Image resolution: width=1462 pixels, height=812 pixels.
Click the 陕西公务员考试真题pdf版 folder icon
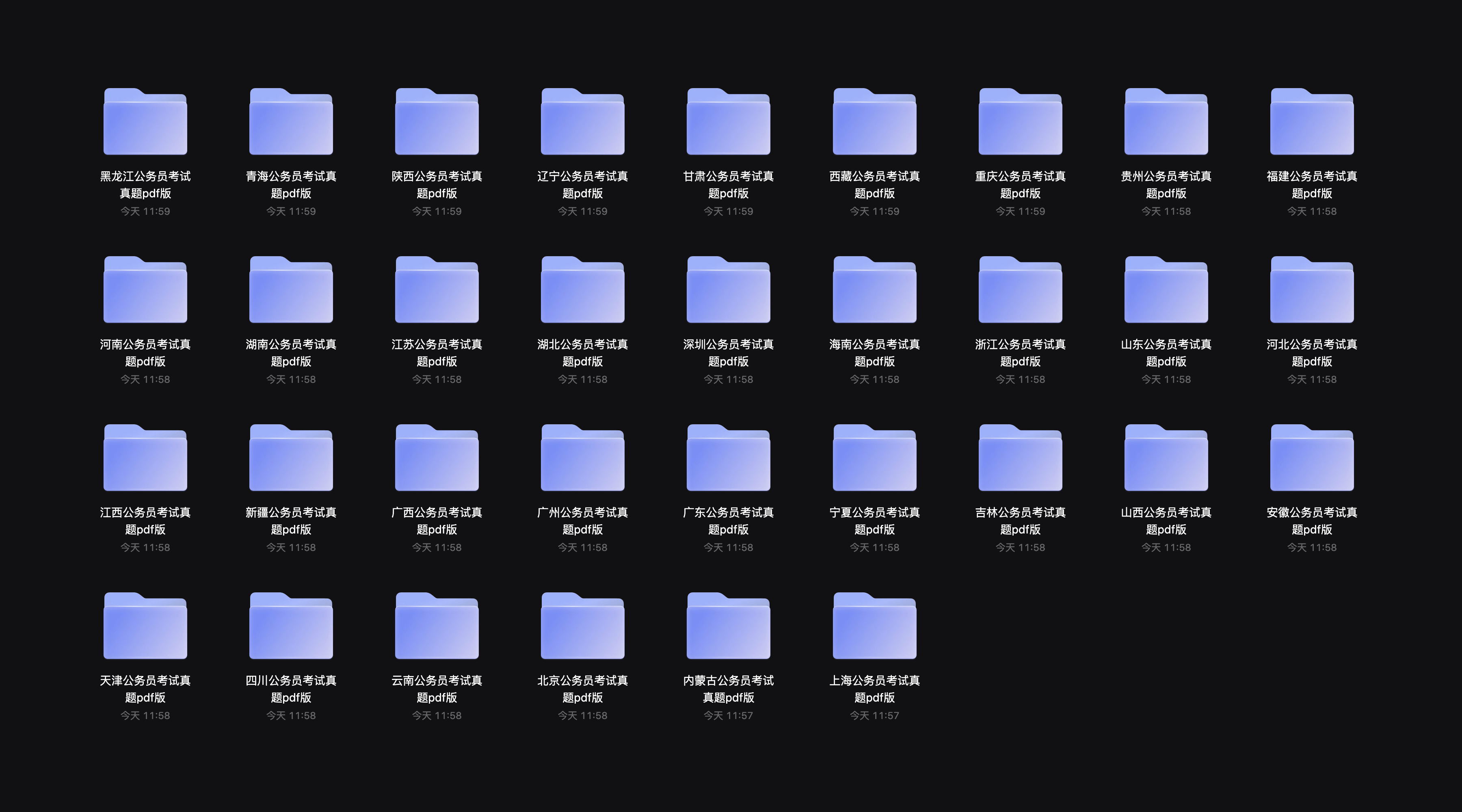tap(437, 121)
